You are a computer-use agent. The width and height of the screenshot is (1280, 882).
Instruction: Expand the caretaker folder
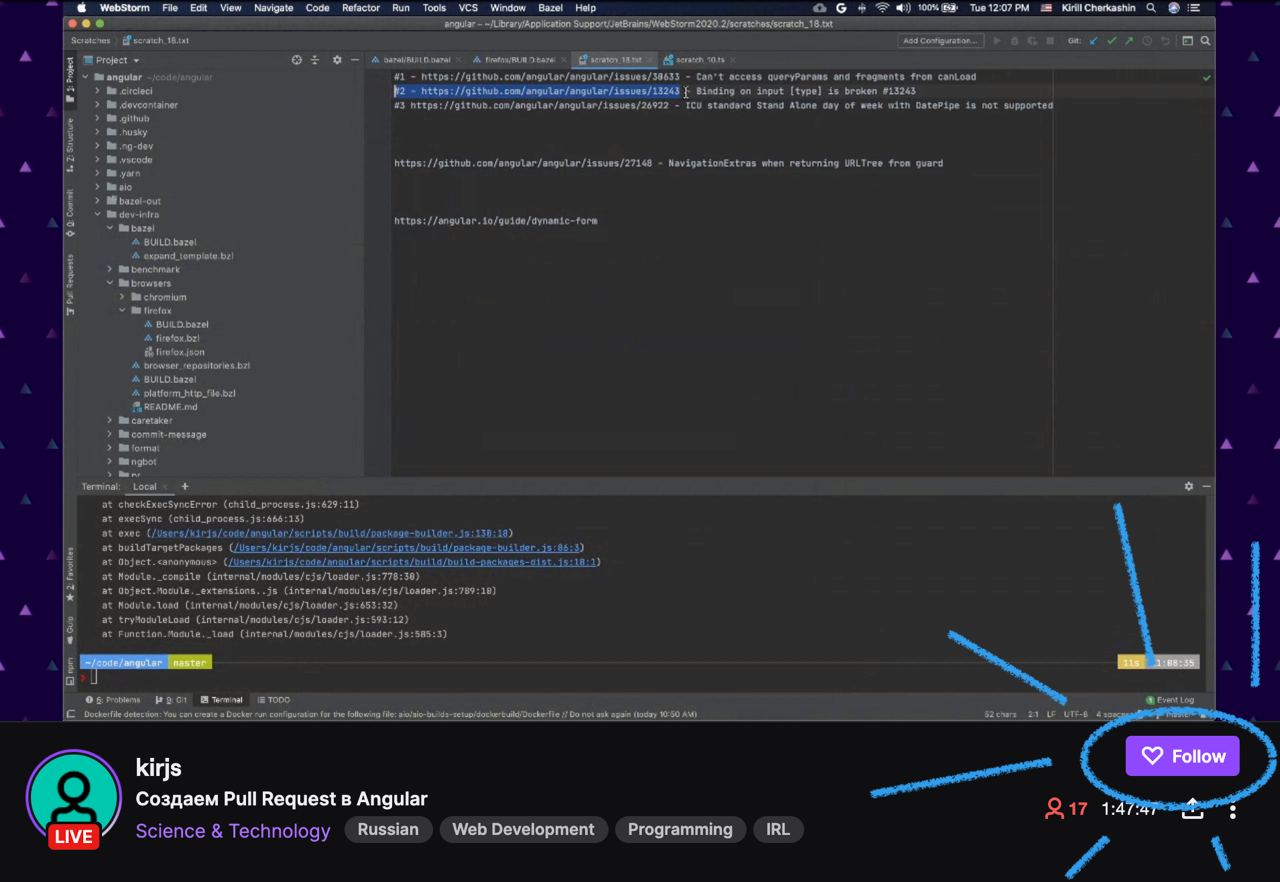[x=111, y=421]
